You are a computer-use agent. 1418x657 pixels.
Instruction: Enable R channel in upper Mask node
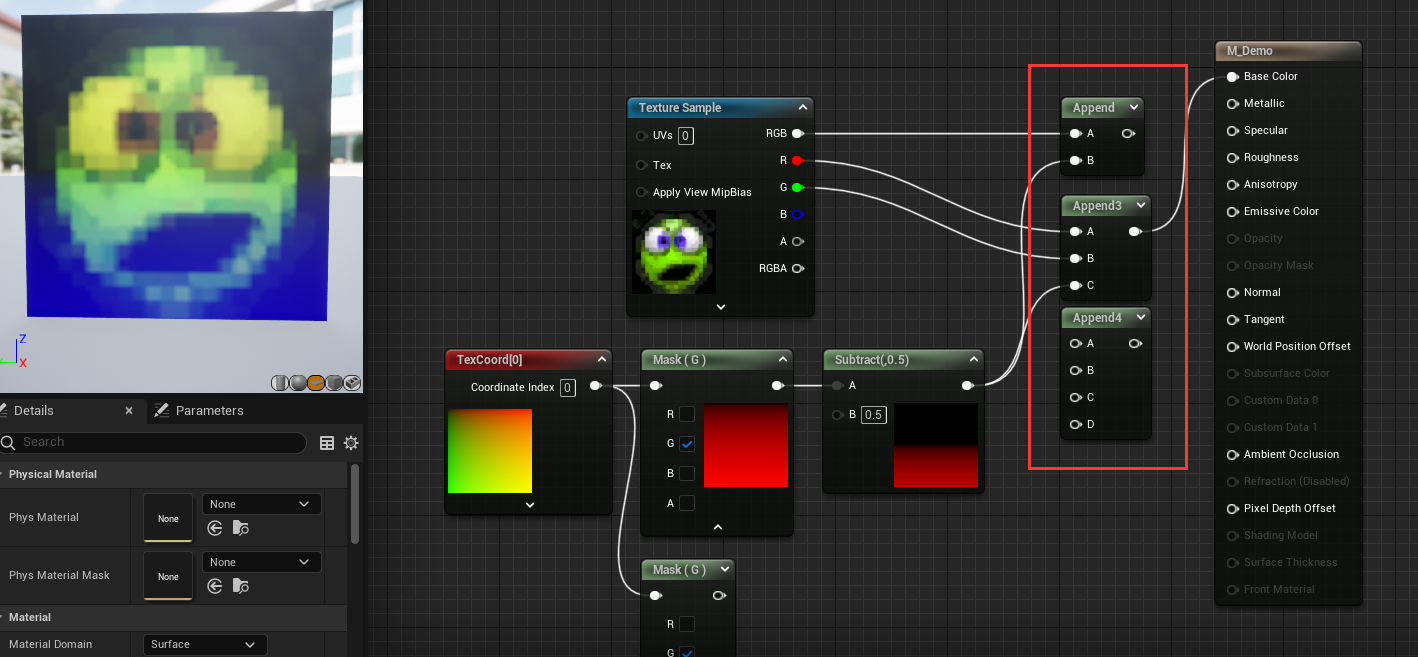(x=687, y=414)
